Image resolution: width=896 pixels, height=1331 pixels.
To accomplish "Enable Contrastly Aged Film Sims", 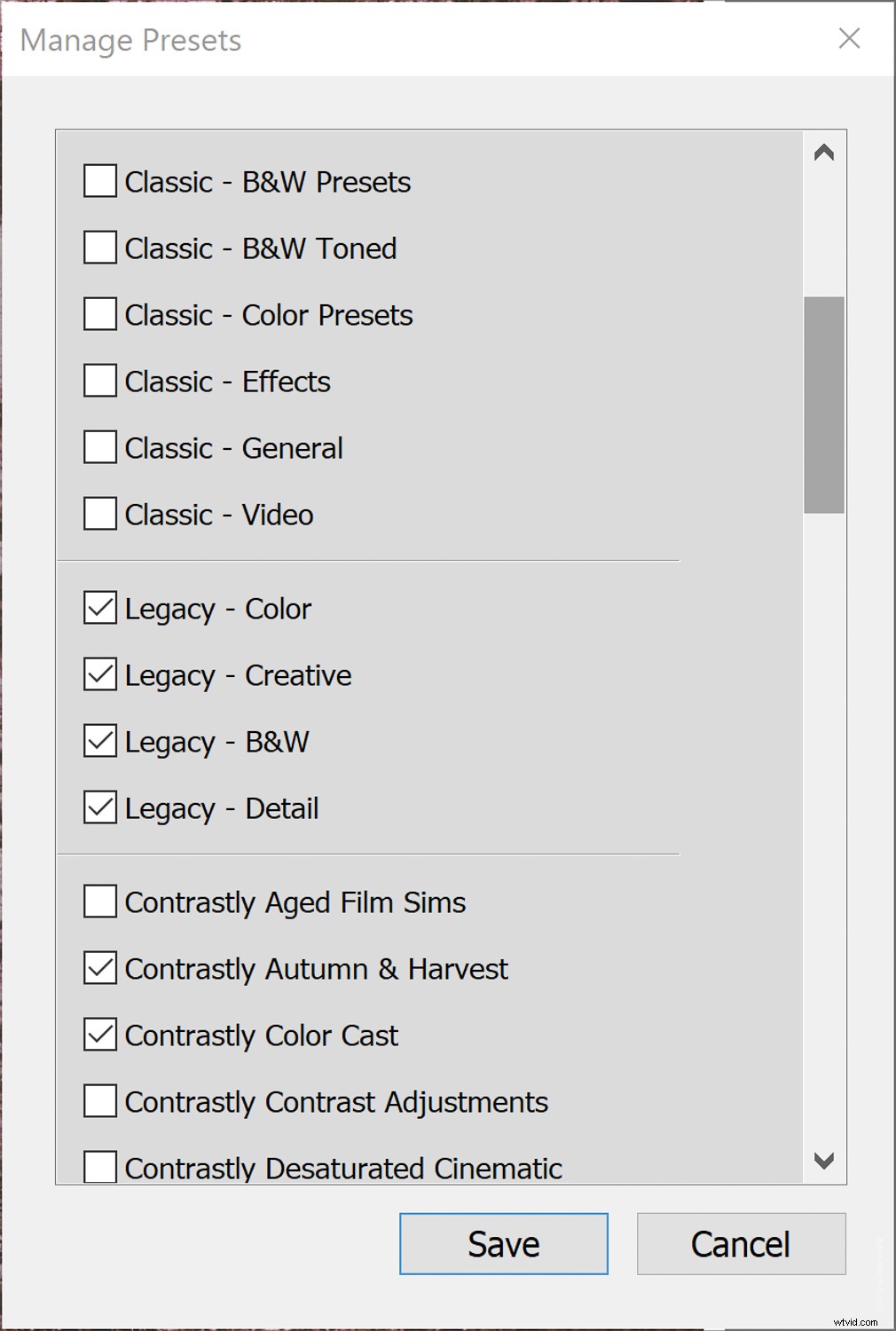I will point(98,902).
